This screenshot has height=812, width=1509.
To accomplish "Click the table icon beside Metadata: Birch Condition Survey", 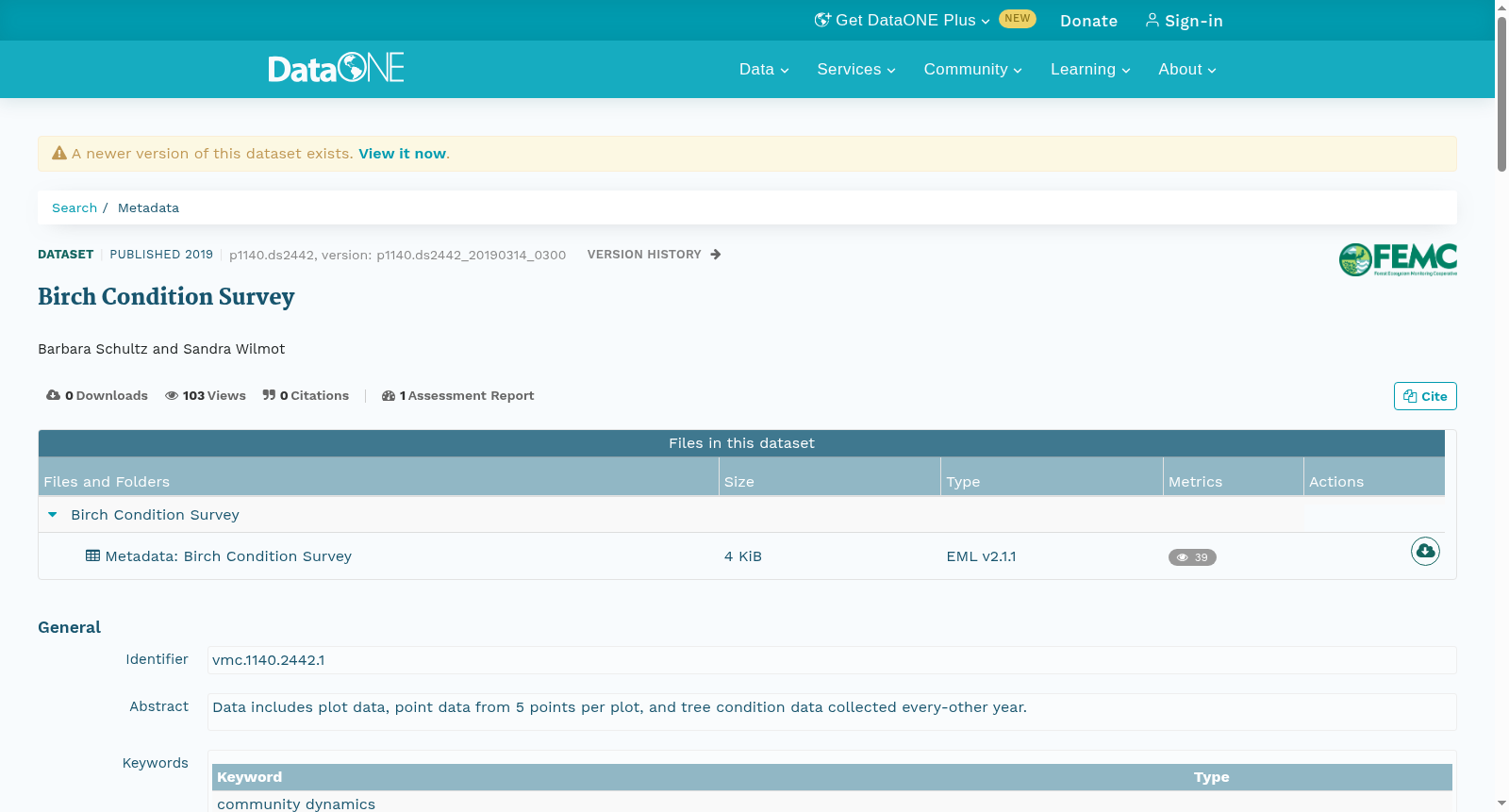I will (x=92, y=555).
